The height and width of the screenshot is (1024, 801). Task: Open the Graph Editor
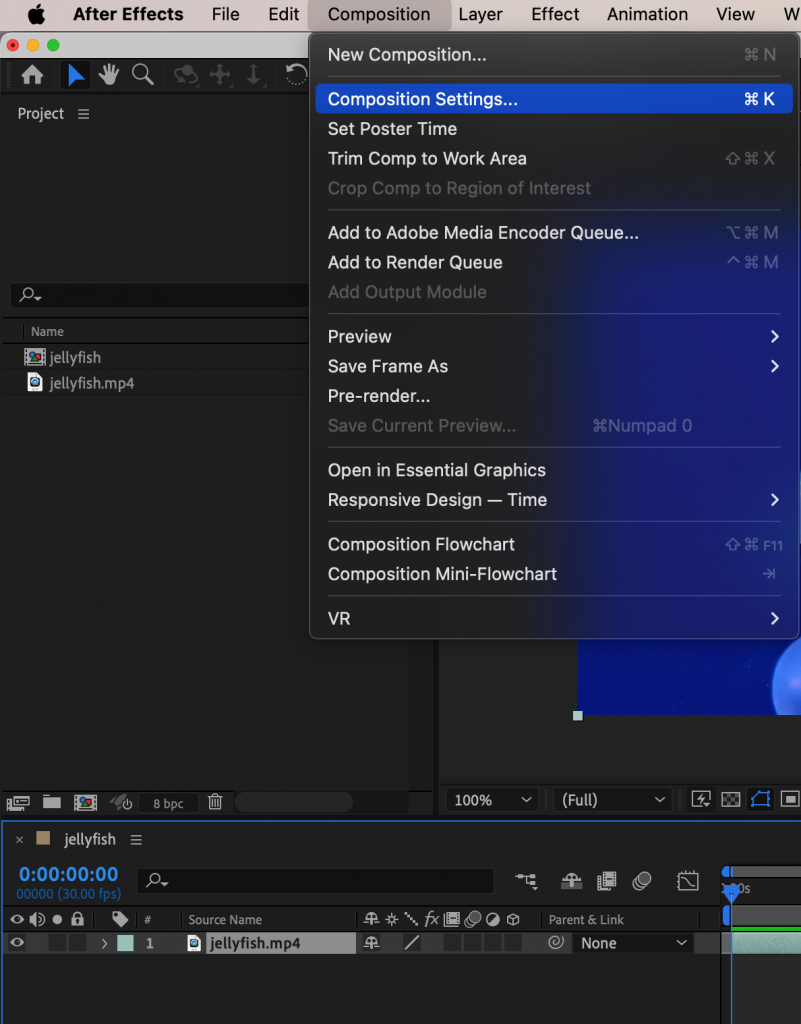tap(688, 881)
